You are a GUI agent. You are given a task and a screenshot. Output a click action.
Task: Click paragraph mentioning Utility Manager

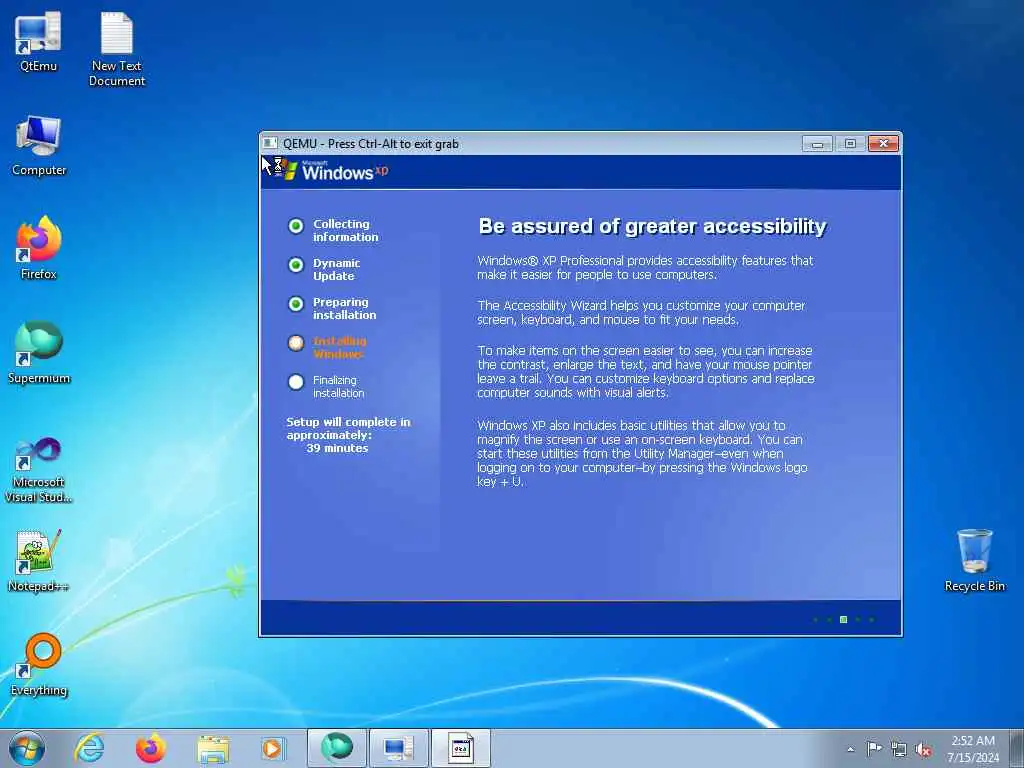[642, 454]
